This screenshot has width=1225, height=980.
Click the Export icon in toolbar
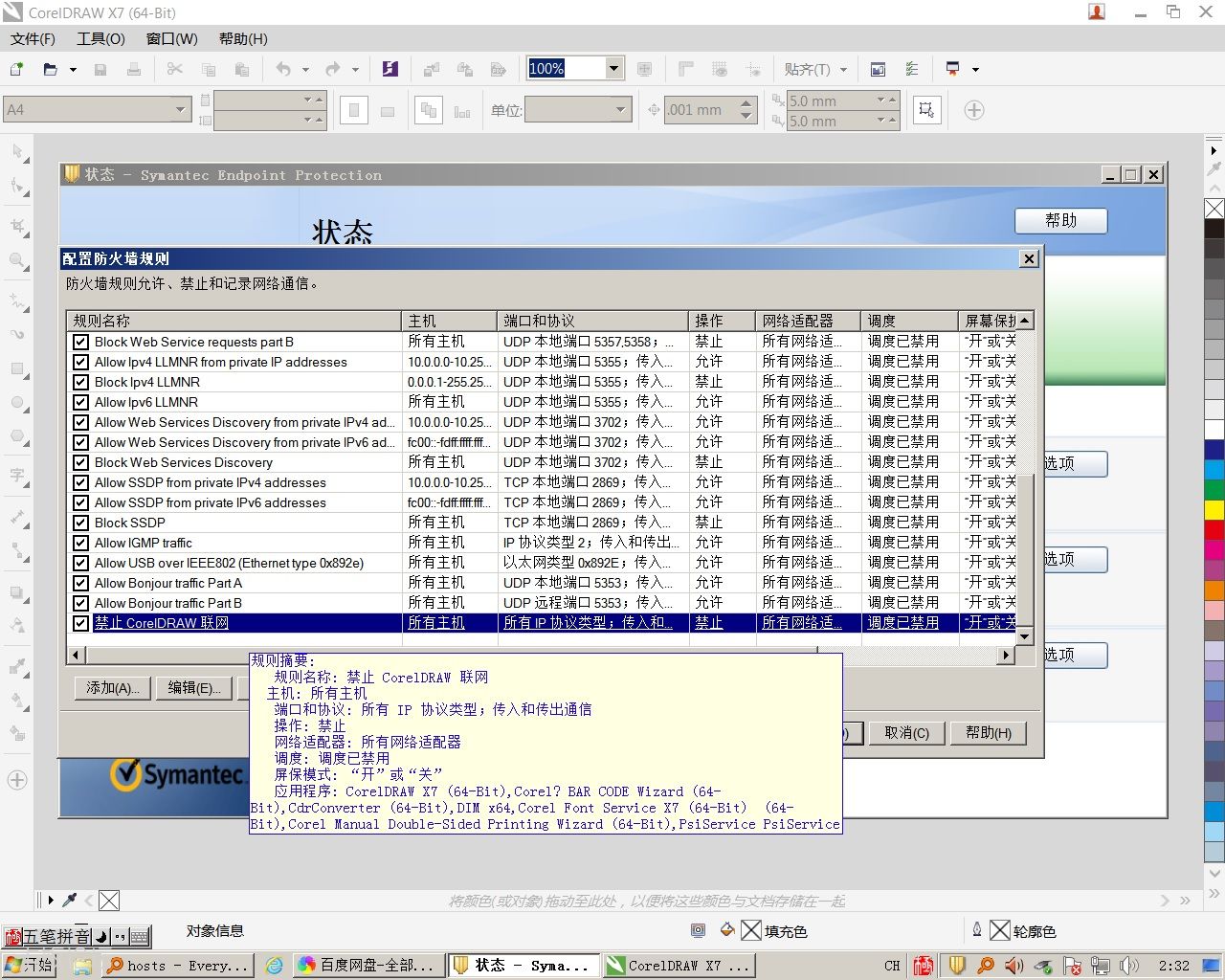coord(465,69)
